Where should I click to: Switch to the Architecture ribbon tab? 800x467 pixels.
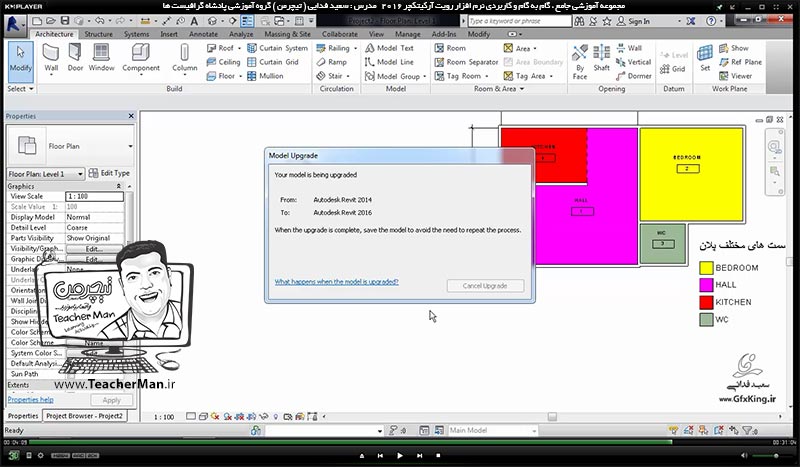(54, 34)
